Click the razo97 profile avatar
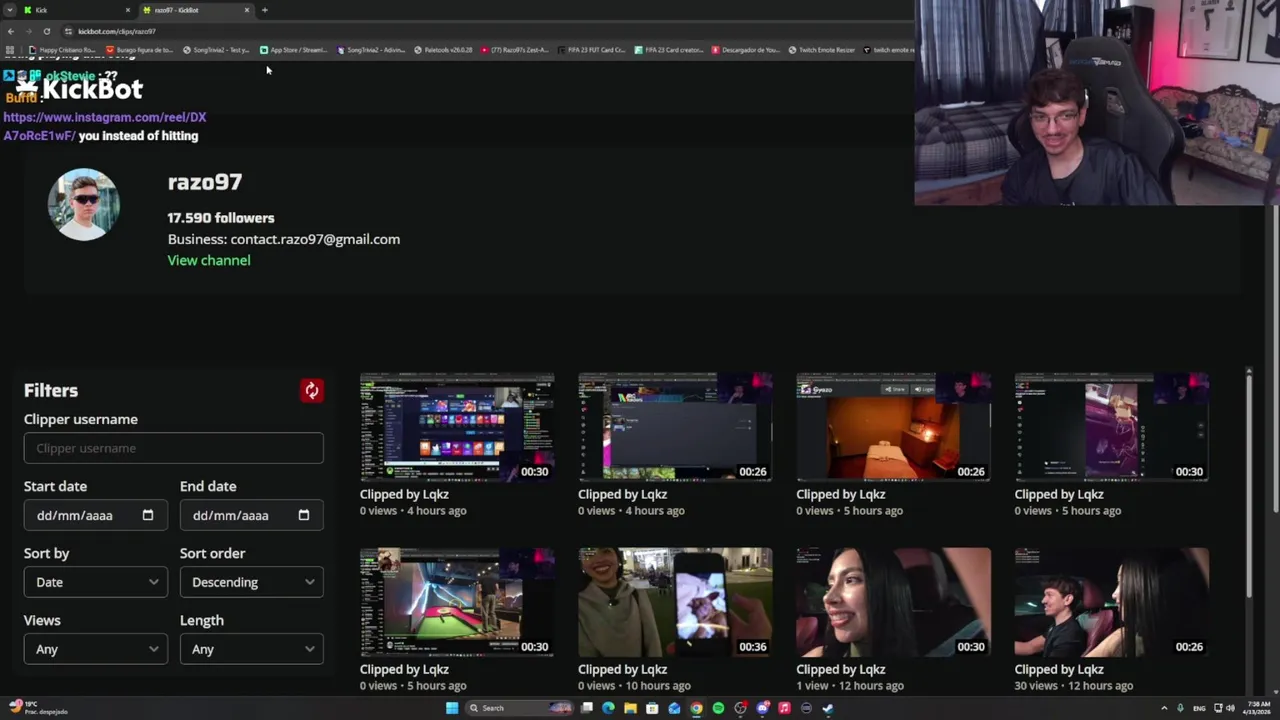The image size is (1280, 720). [84, 204]
